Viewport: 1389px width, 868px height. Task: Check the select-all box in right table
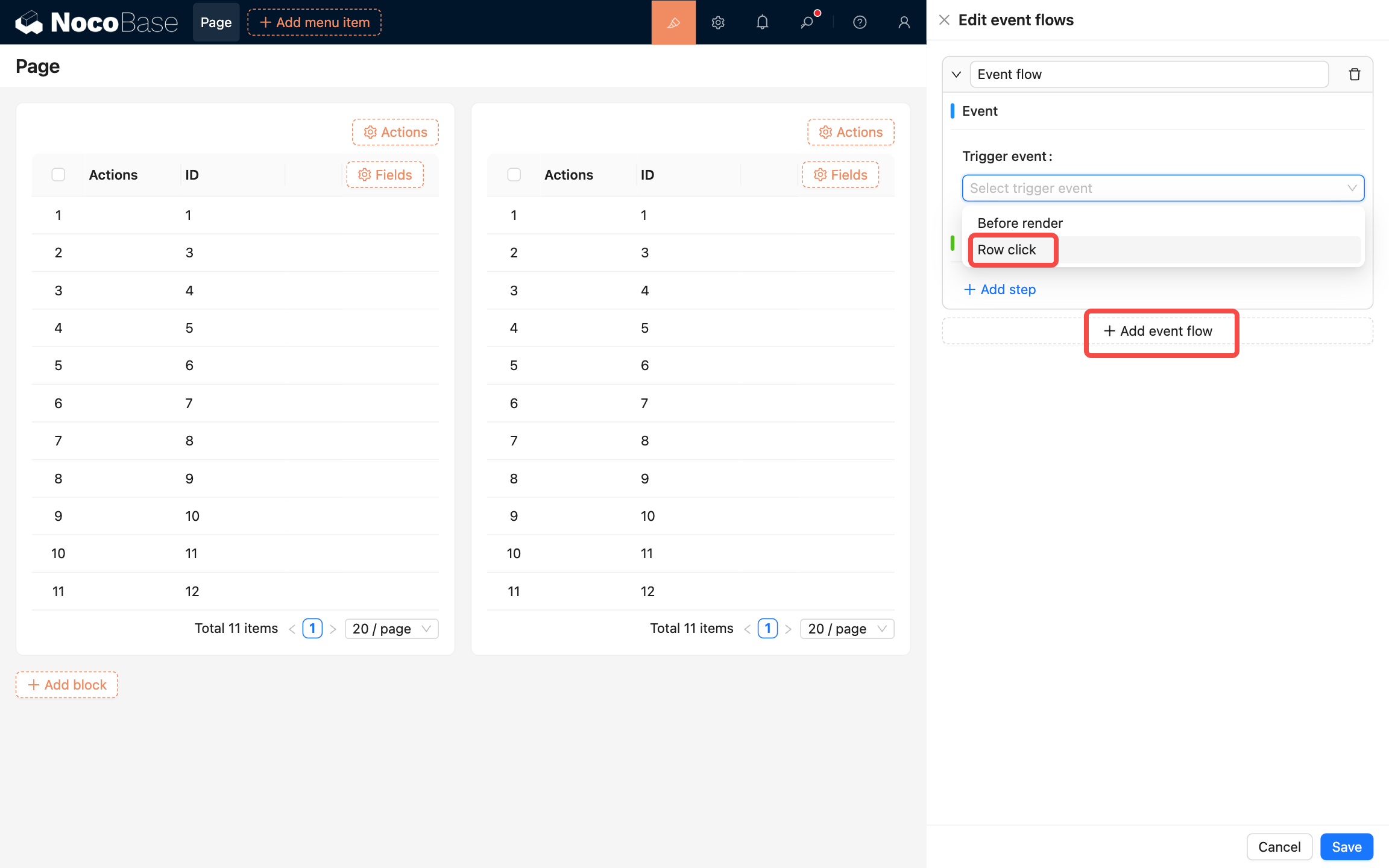514,175
